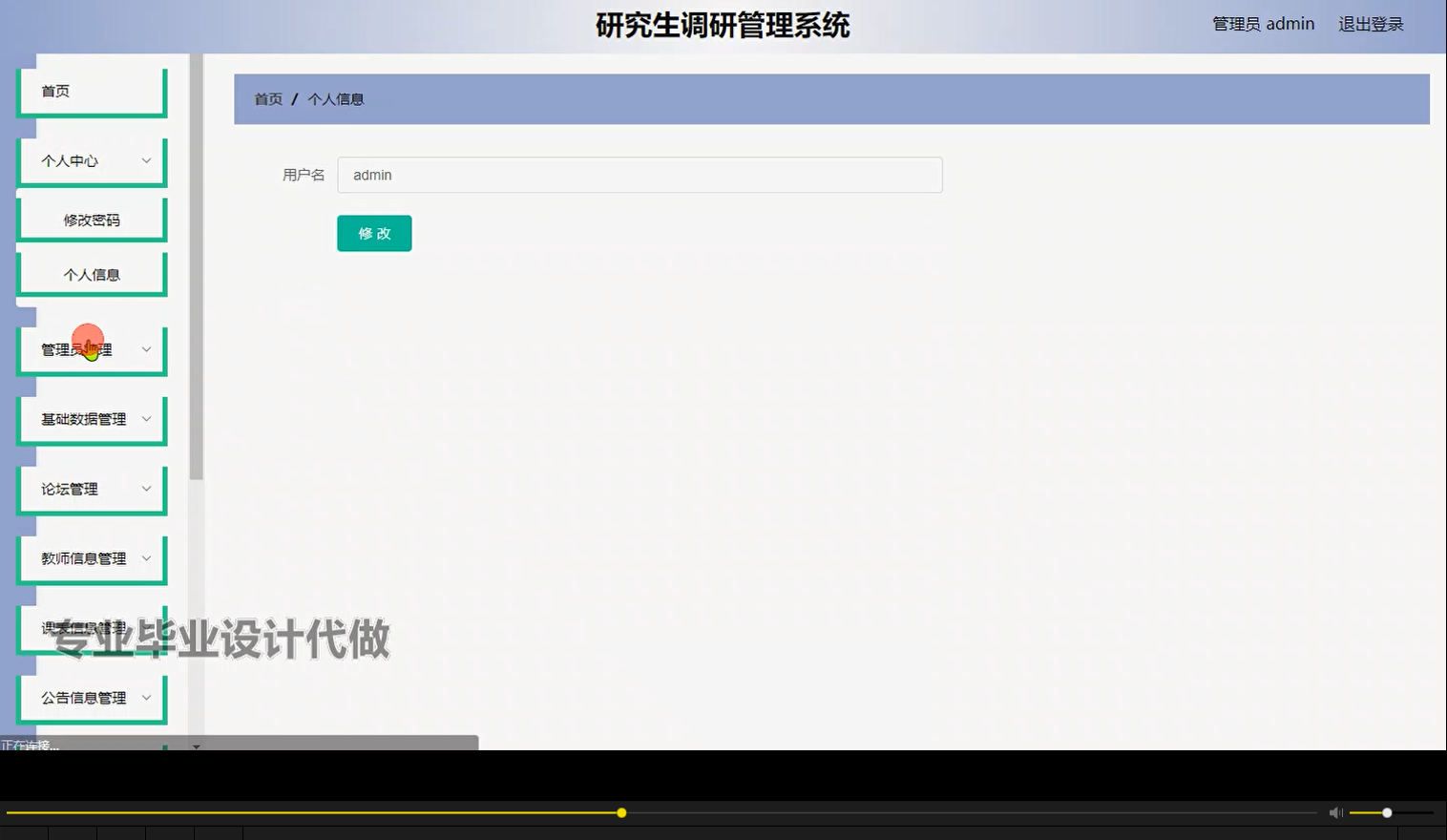Open 首页 from the breadcrumb
The width and height of the screenshot is (1447, 840).
pyautogui.click(x=267, y=98)
